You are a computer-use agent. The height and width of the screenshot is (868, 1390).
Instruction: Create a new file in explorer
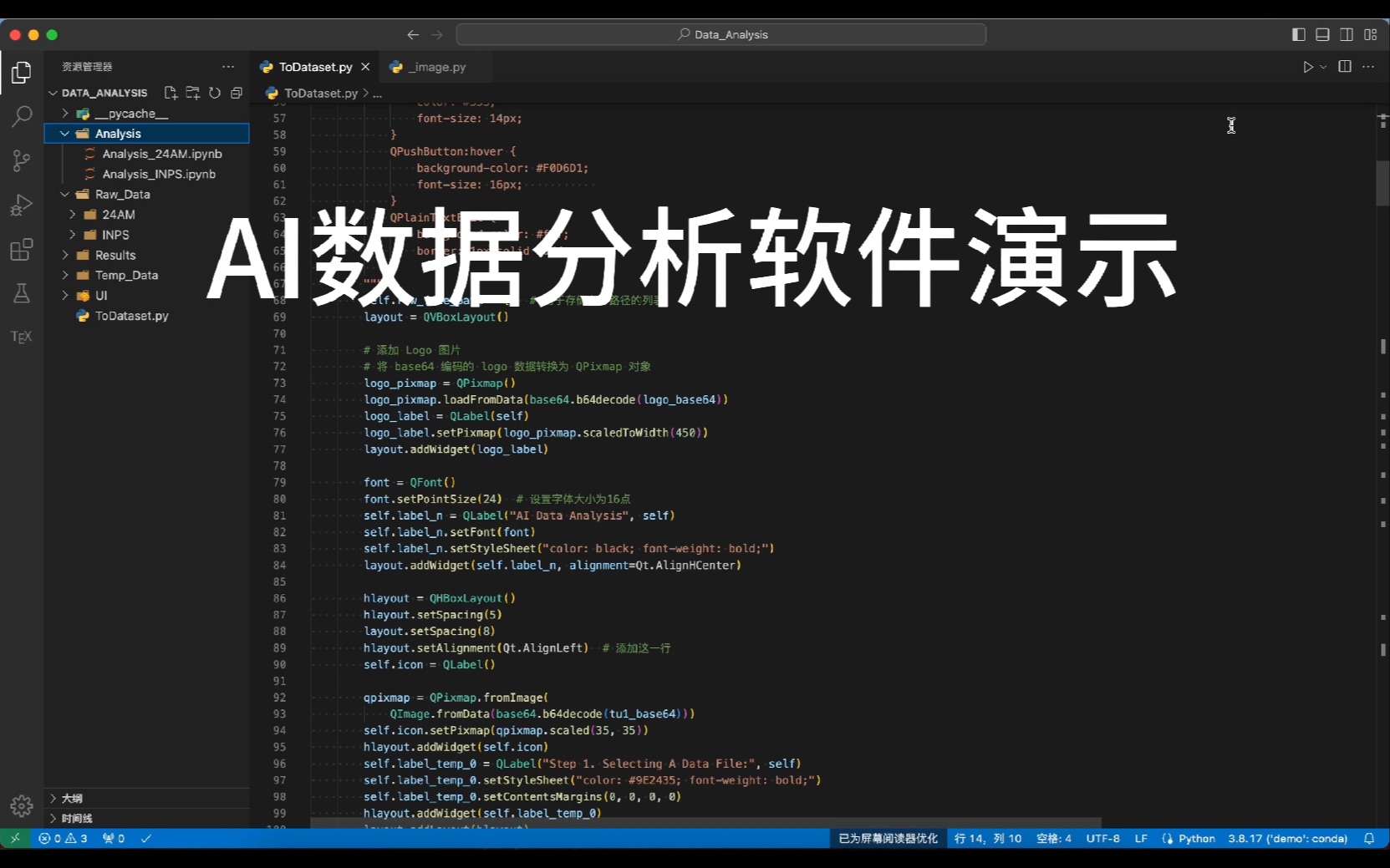pyautogui.click(x=171, y=93)
